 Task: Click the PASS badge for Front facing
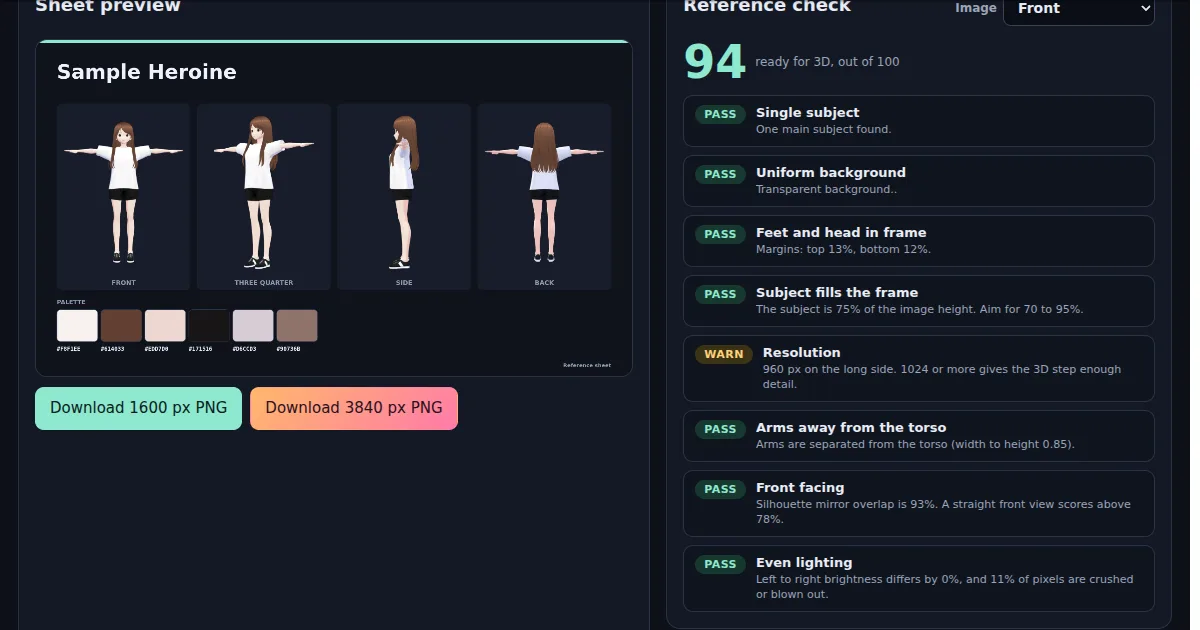(x=720, y=489)
